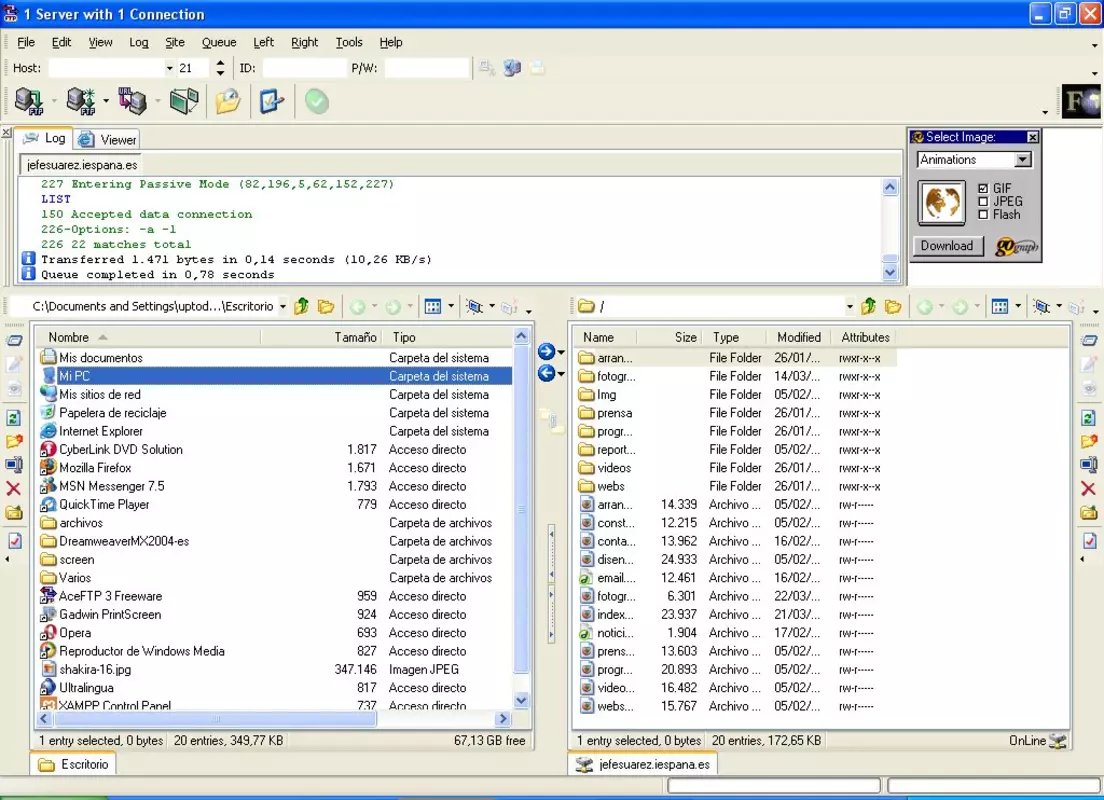Click the remote pane filter monitor icon

point(1041,306)
